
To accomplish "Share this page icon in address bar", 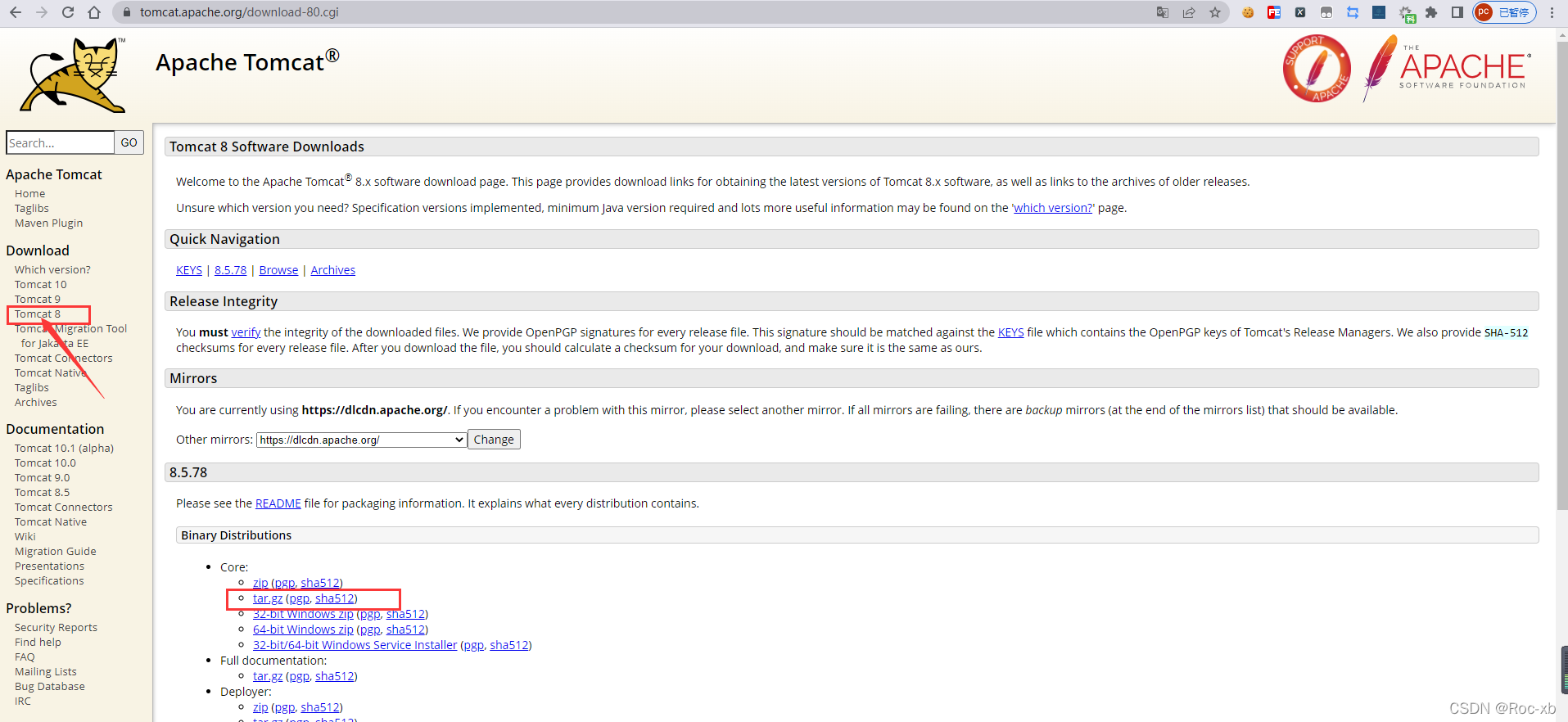I will [x=1189, y=12].
